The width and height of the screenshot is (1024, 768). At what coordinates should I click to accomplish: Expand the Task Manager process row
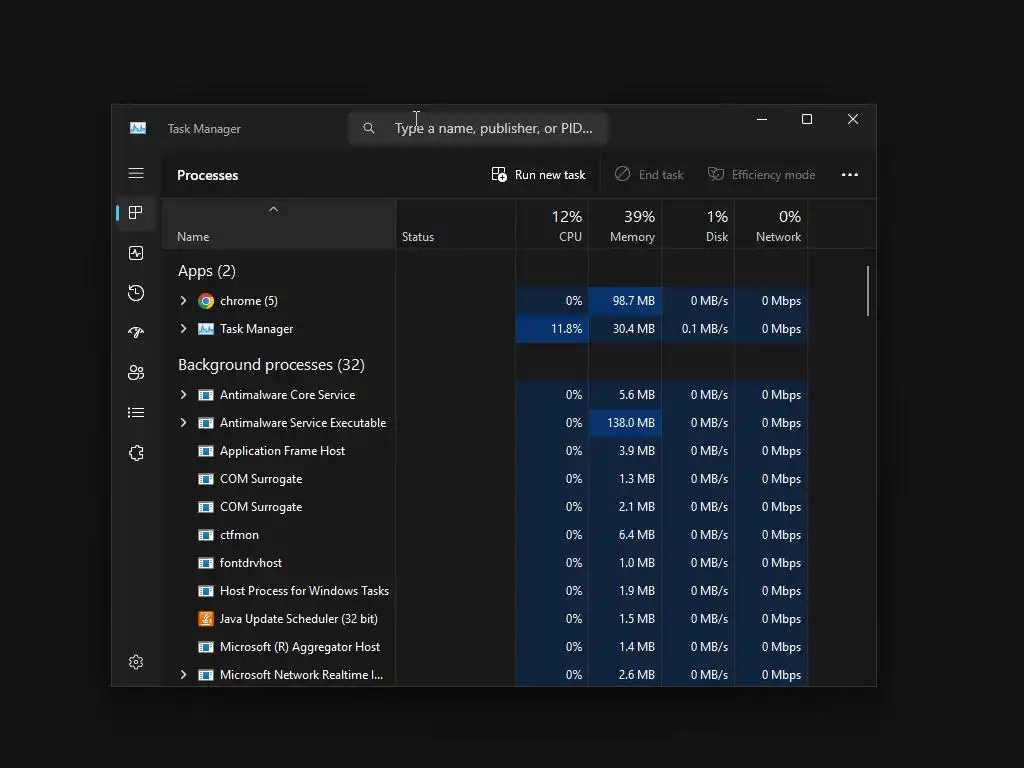184,328
